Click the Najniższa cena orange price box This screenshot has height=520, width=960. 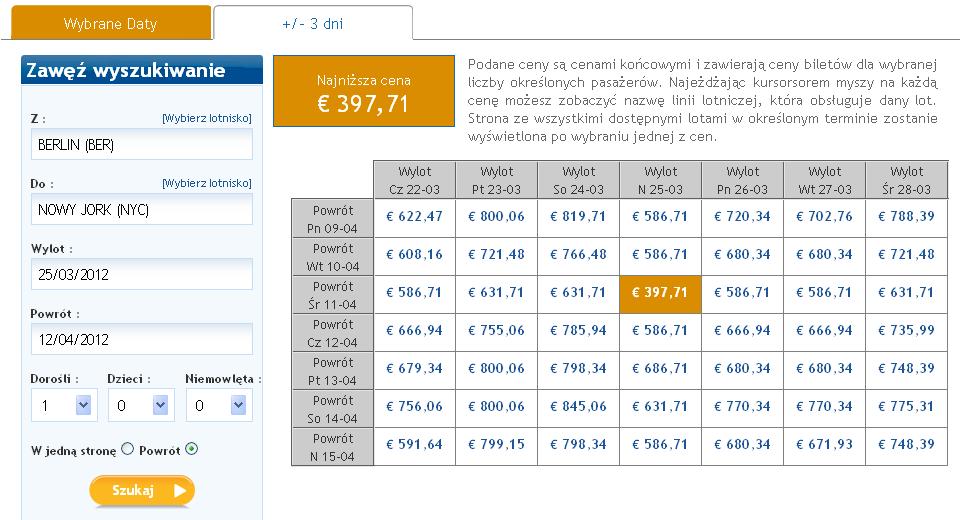364,91
